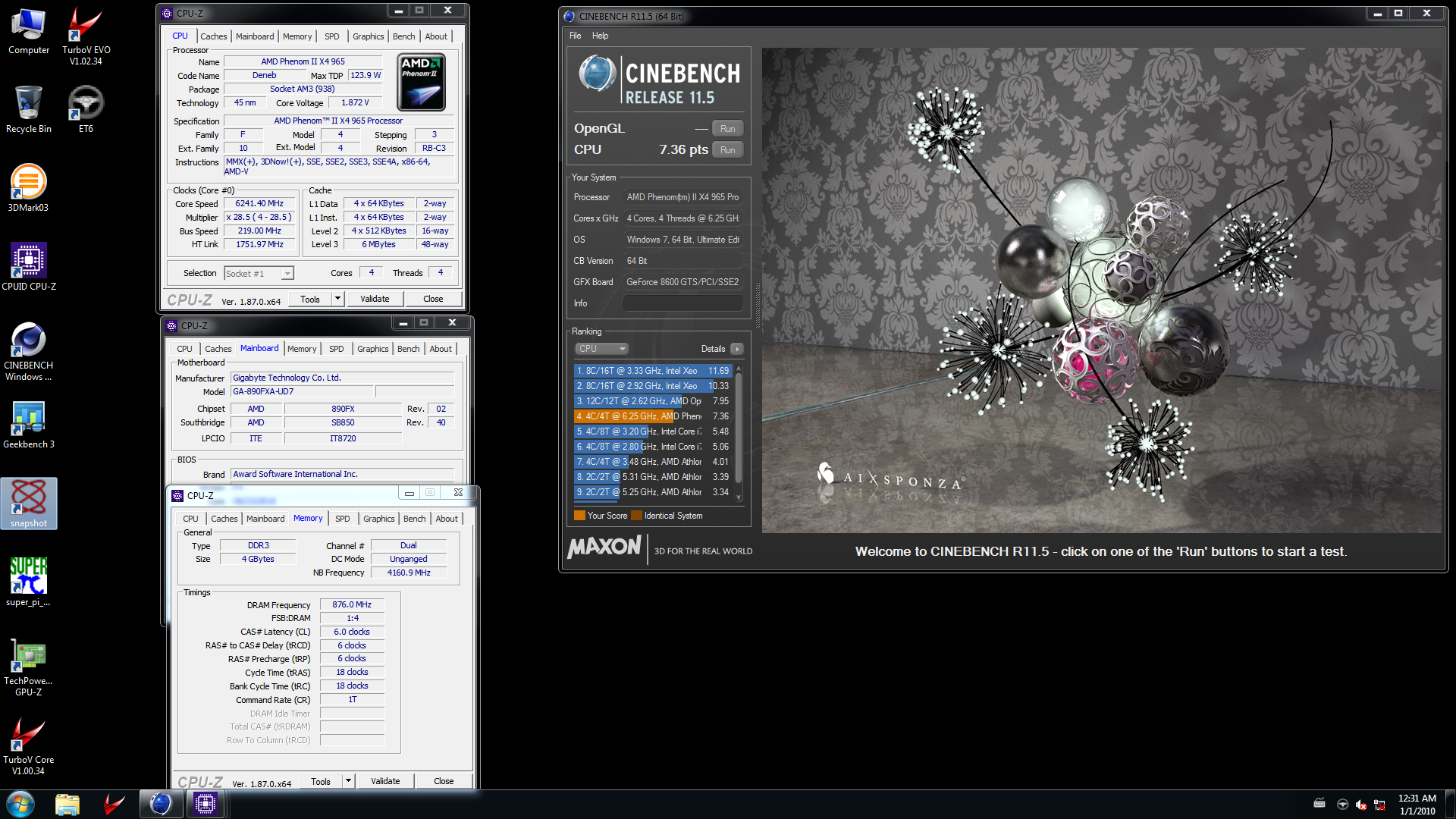The height and width of the screenshot is (819, 1456).
Task: Run the CPU test in Cinebench
Action: click(x=727, y=150)
